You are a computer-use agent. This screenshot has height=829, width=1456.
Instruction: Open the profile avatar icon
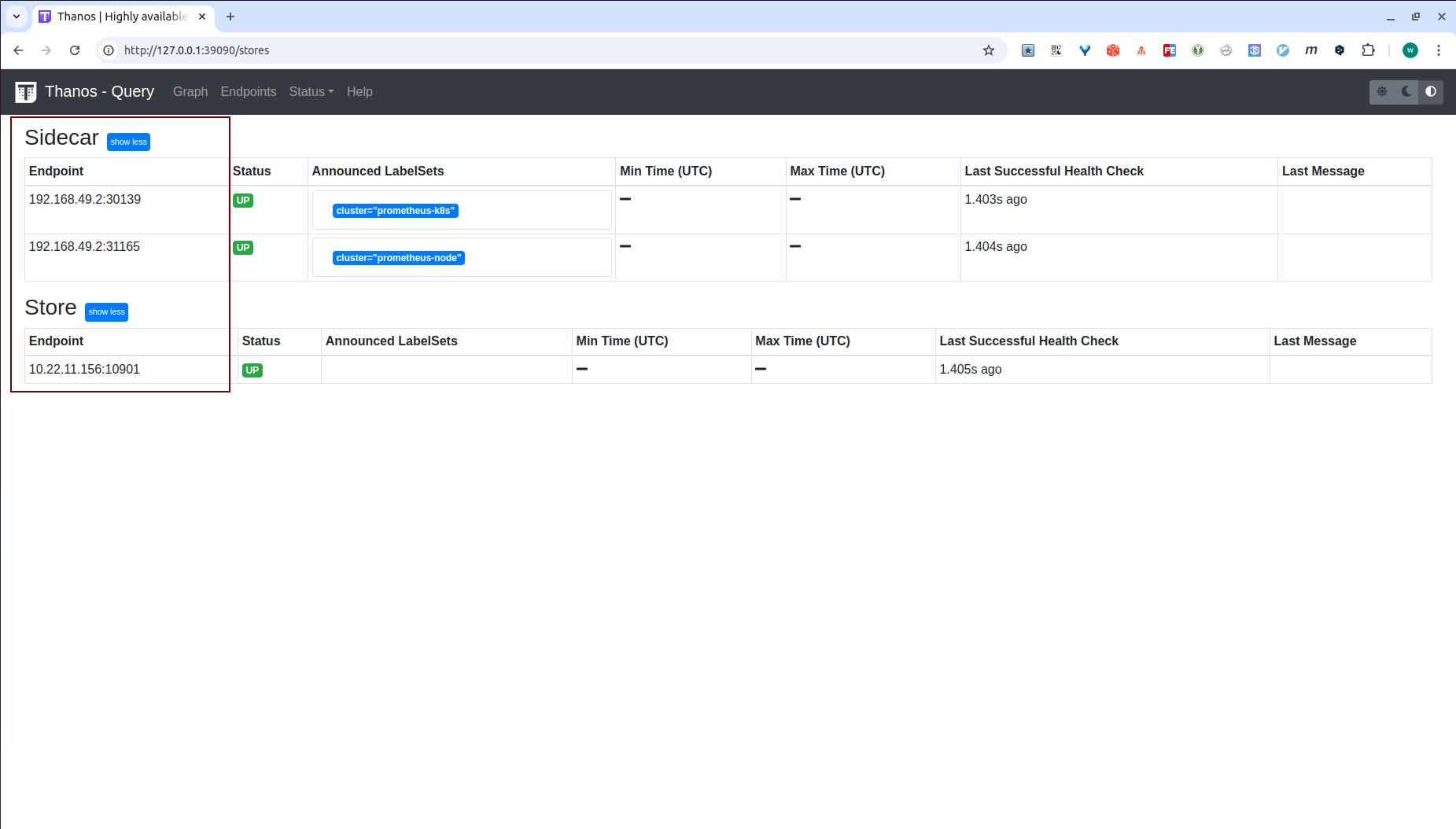click(x=1410, y=50)
